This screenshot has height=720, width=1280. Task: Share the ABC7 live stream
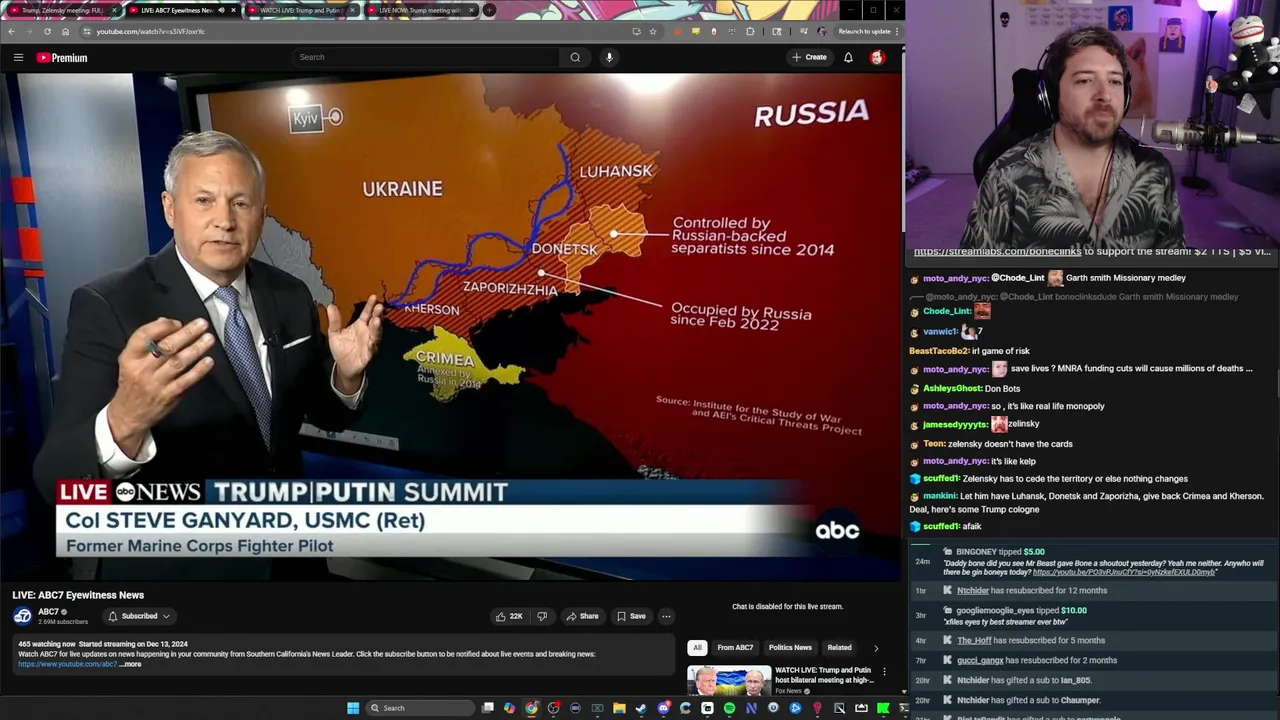coord(582,616)
